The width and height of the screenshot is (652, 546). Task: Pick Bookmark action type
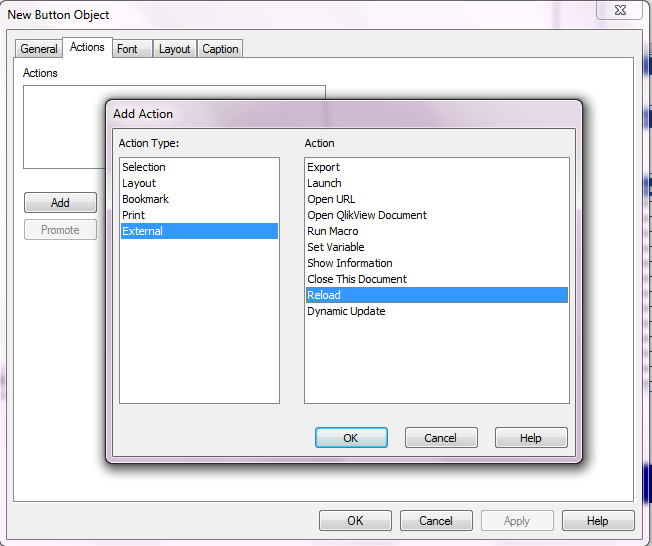pos(199,199)
